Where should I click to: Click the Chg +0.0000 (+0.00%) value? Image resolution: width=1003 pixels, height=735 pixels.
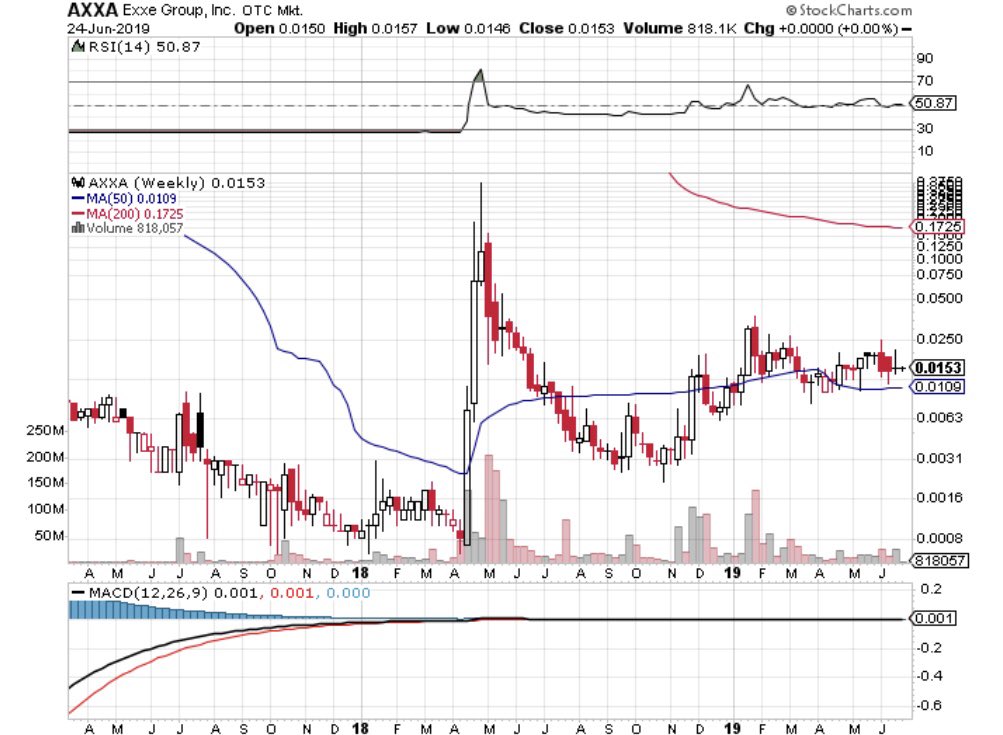pos(821,29)
